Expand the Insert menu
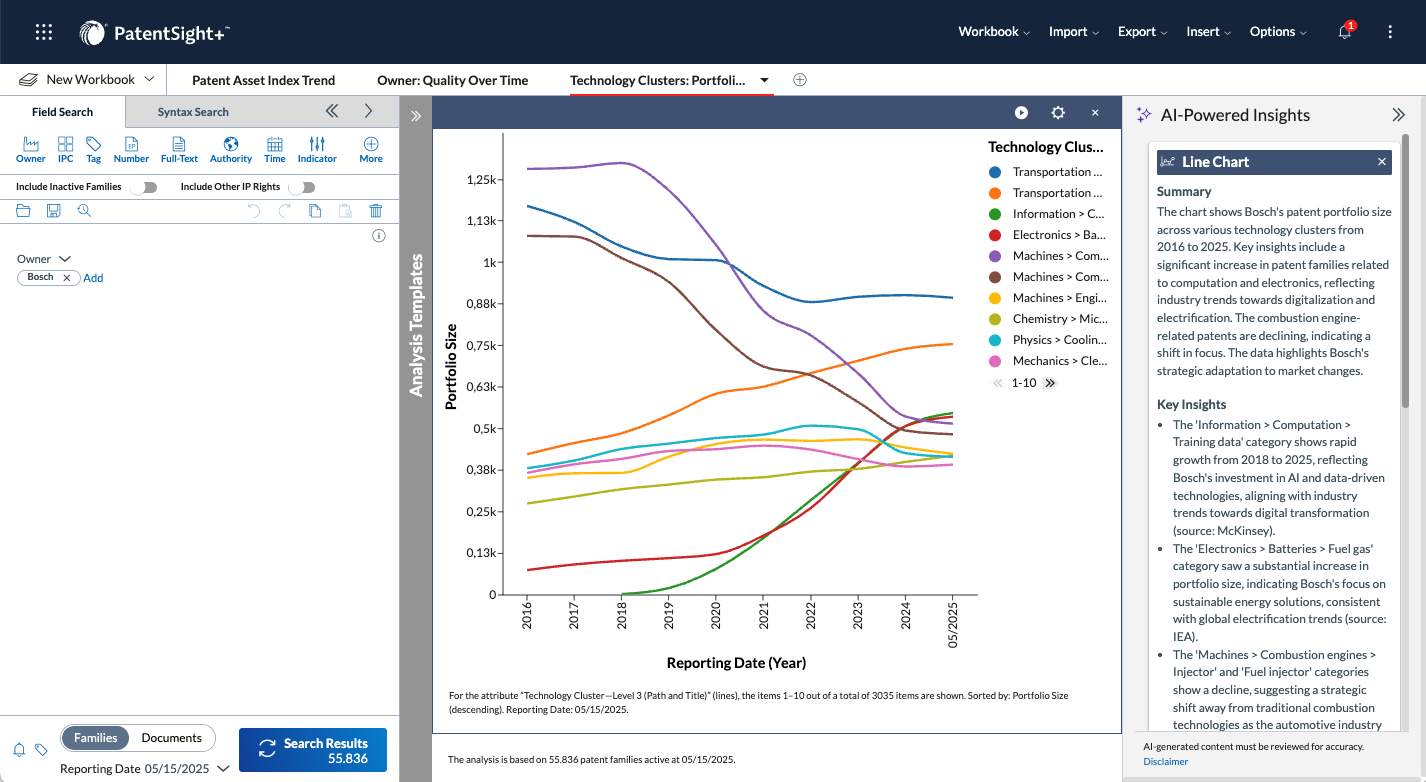This screenshot has height=782, width=1426. pos(1209,32)
